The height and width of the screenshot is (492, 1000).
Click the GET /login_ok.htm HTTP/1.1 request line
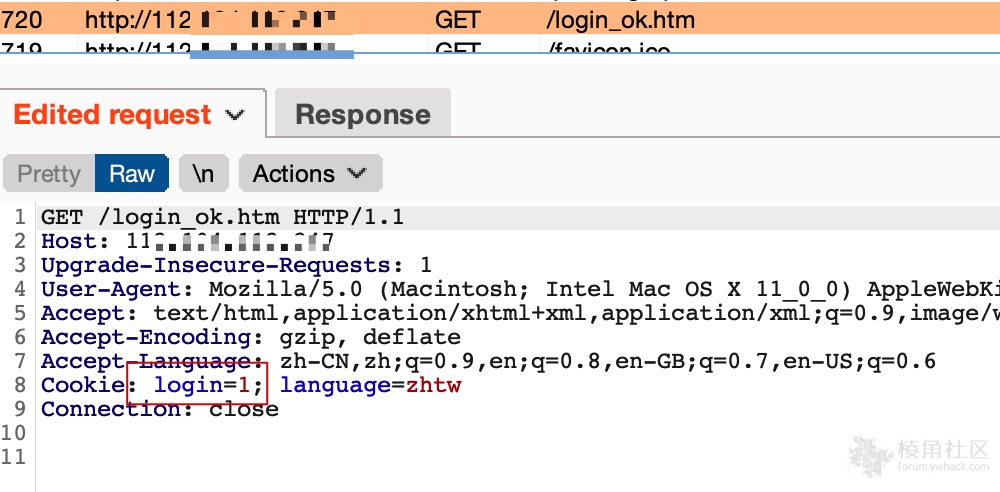(222, 217)
